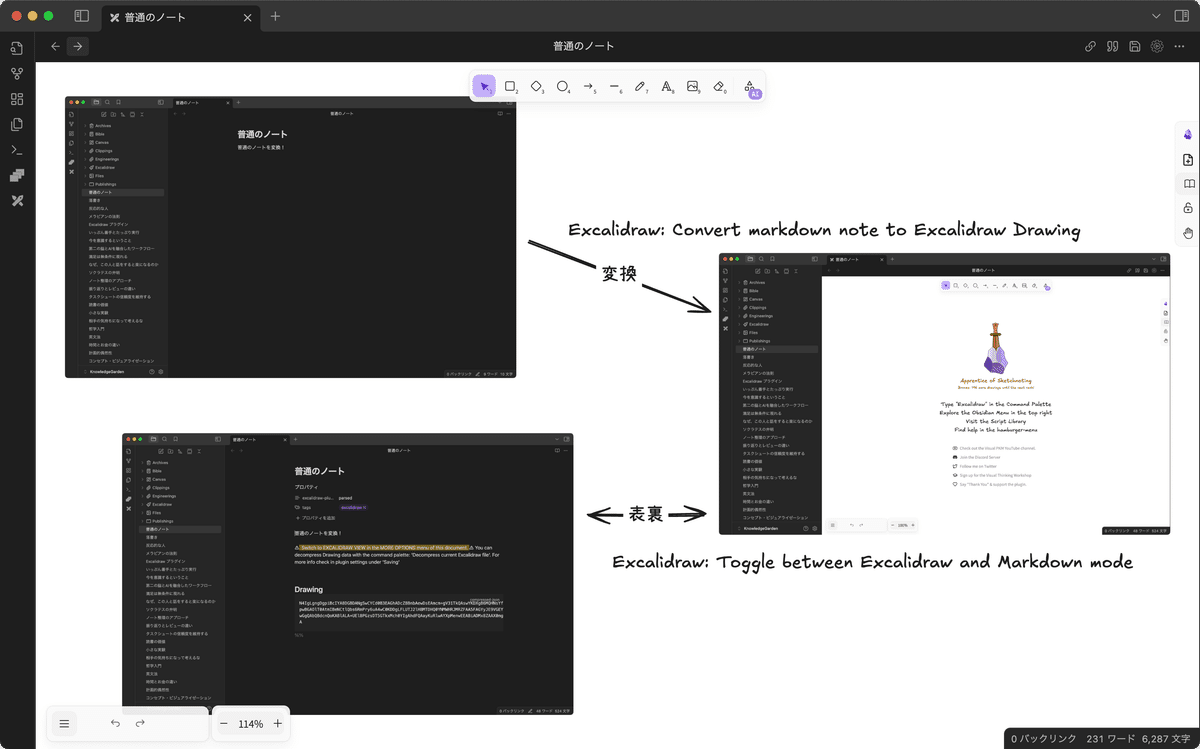Click the stacked cards ribbon icon
Viewport: 1200px width, 749px height.
(x=17, y=175)
